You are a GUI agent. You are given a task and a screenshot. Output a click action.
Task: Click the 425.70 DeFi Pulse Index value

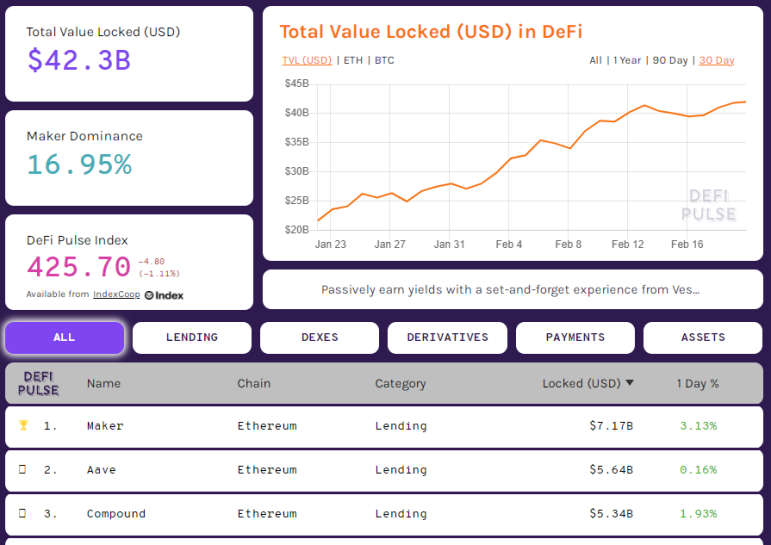pos(79,267)
